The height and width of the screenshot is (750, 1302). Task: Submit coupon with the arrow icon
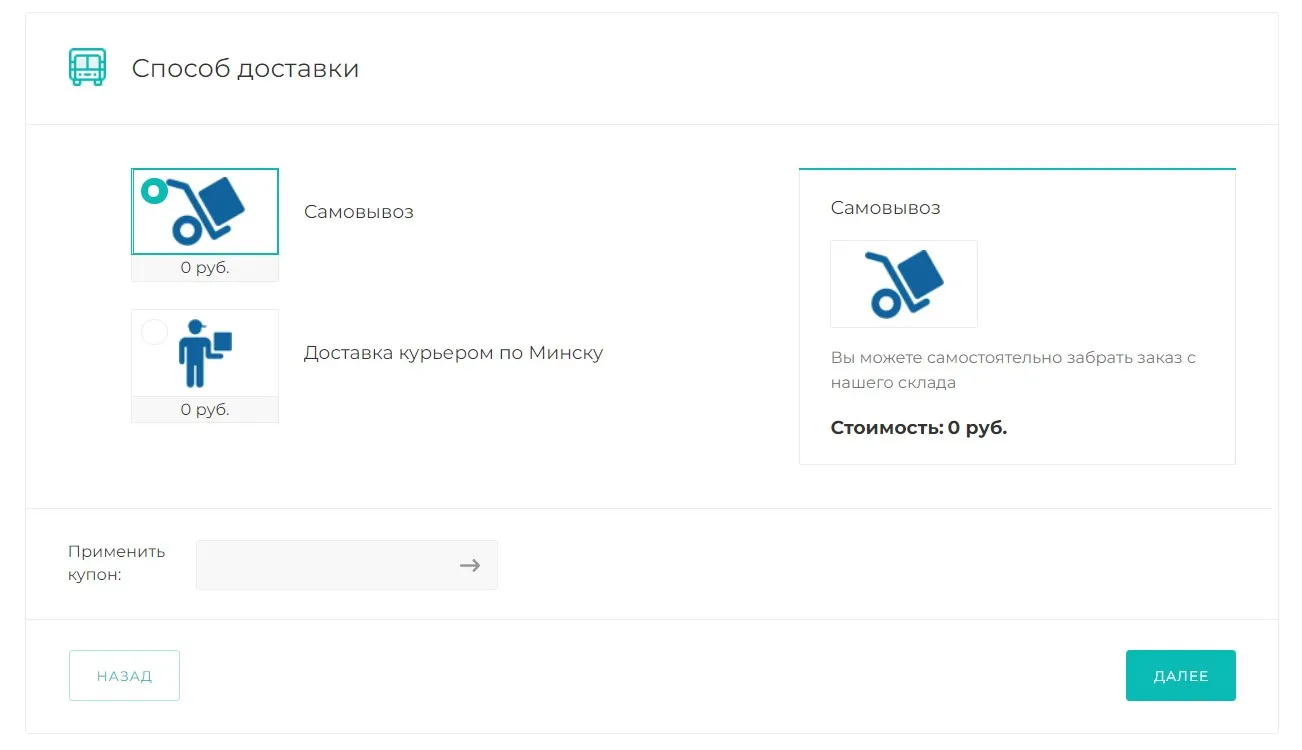(470, 565)
